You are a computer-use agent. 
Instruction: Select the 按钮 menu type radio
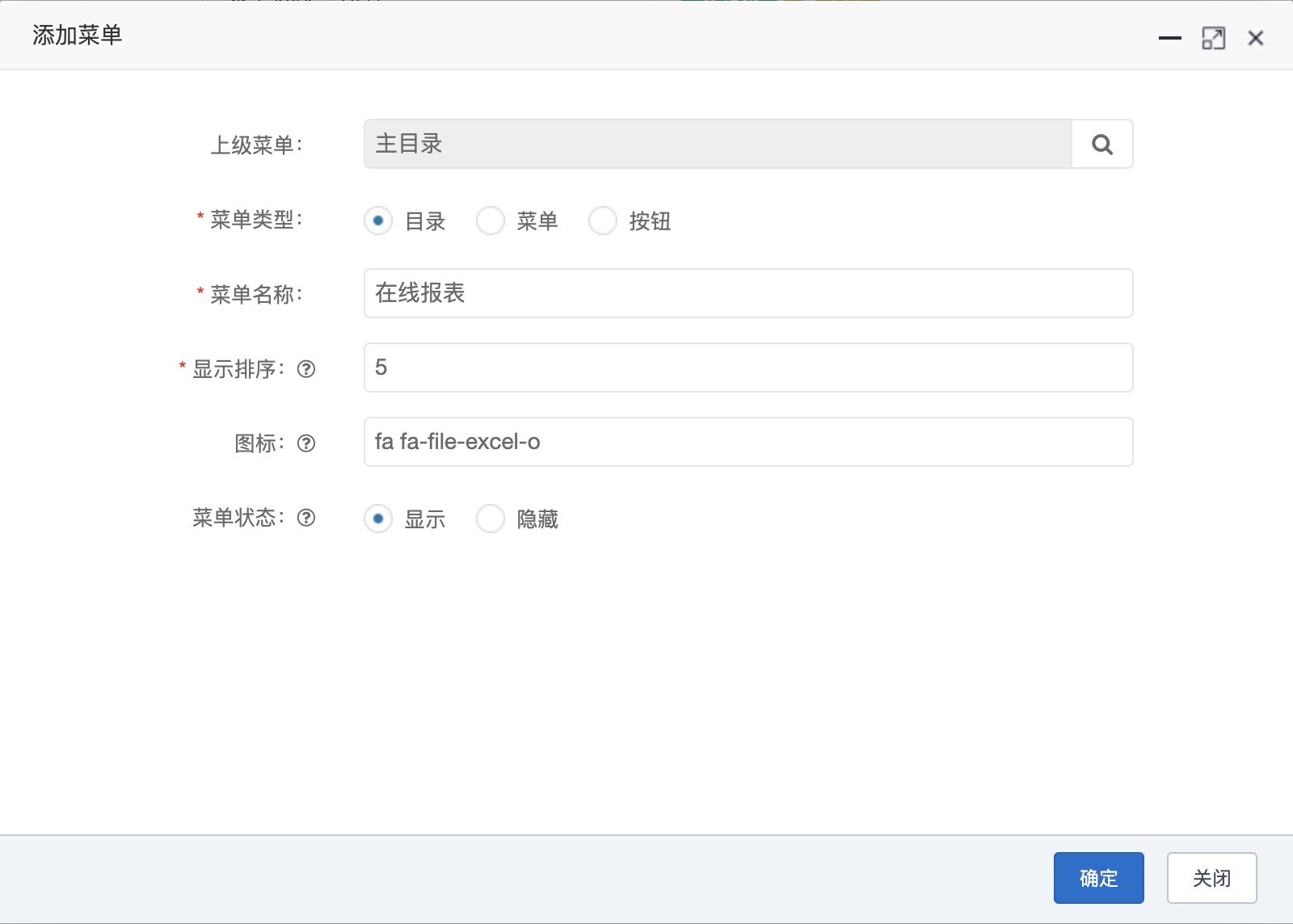(x=603, y=220)
